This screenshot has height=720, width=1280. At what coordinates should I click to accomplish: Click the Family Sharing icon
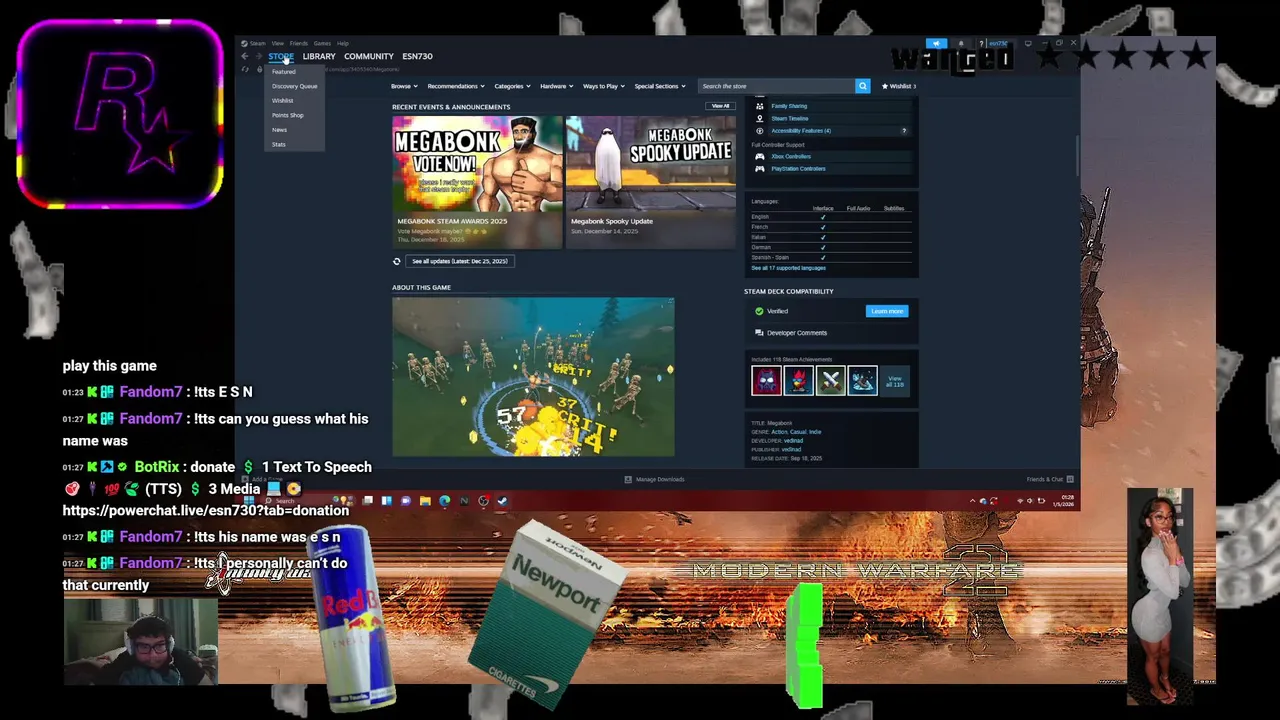[x=759, y=106]
